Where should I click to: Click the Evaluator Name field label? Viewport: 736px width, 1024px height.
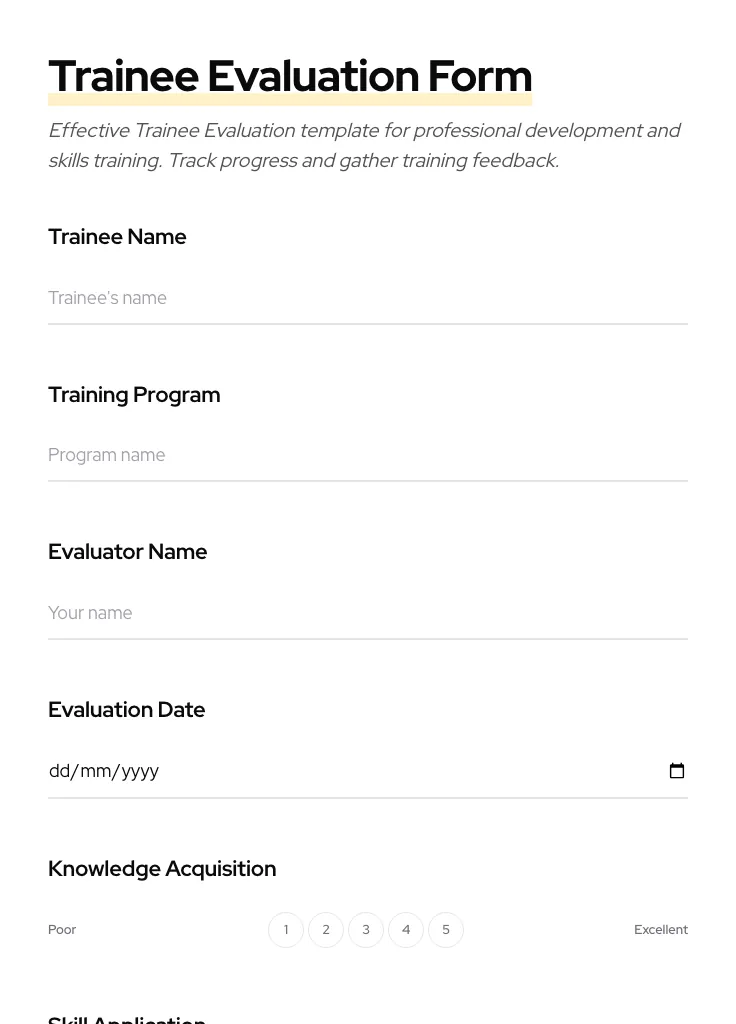(127, 552)
